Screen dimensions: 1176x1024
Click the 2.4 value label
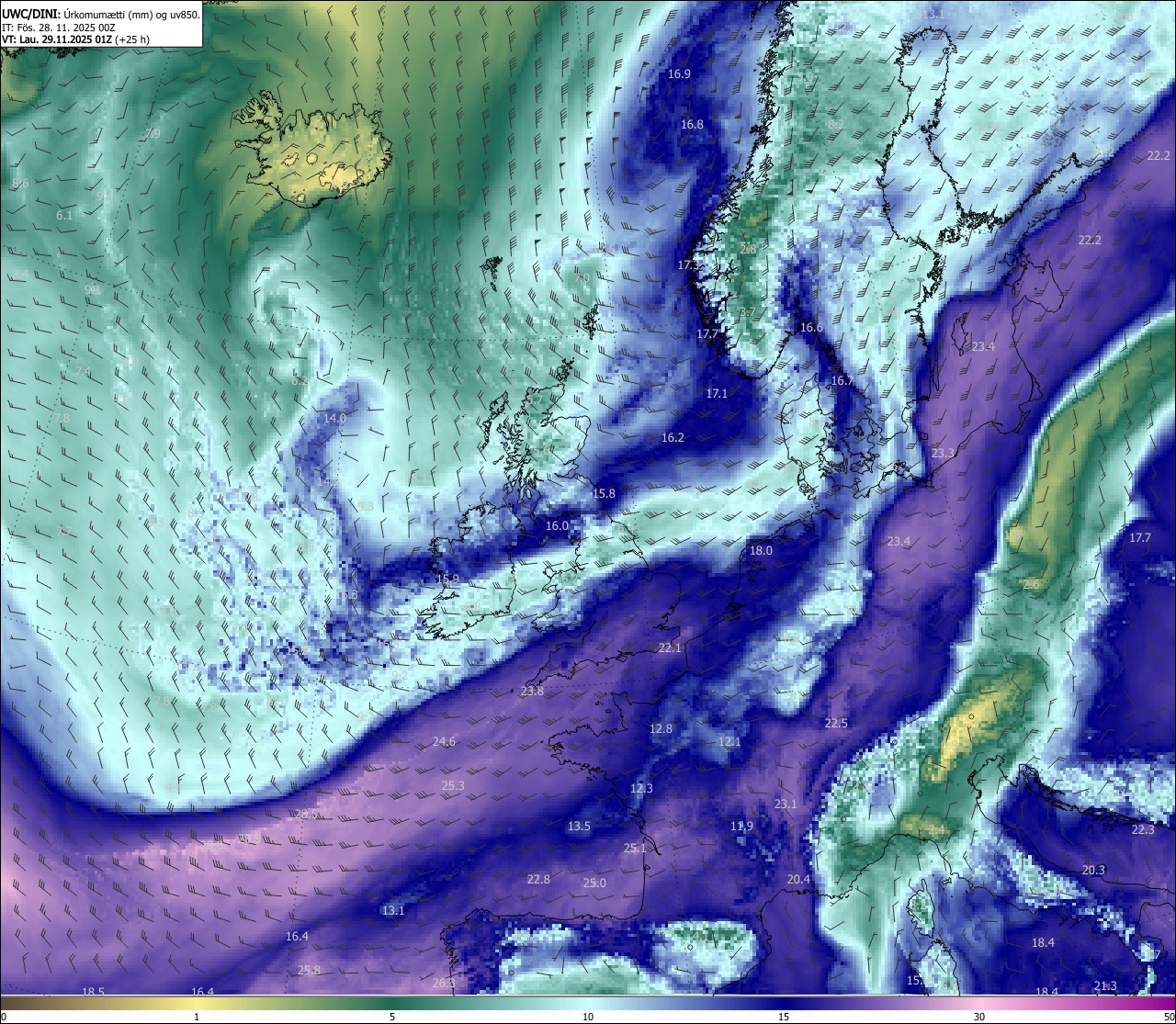coord(936,830)
